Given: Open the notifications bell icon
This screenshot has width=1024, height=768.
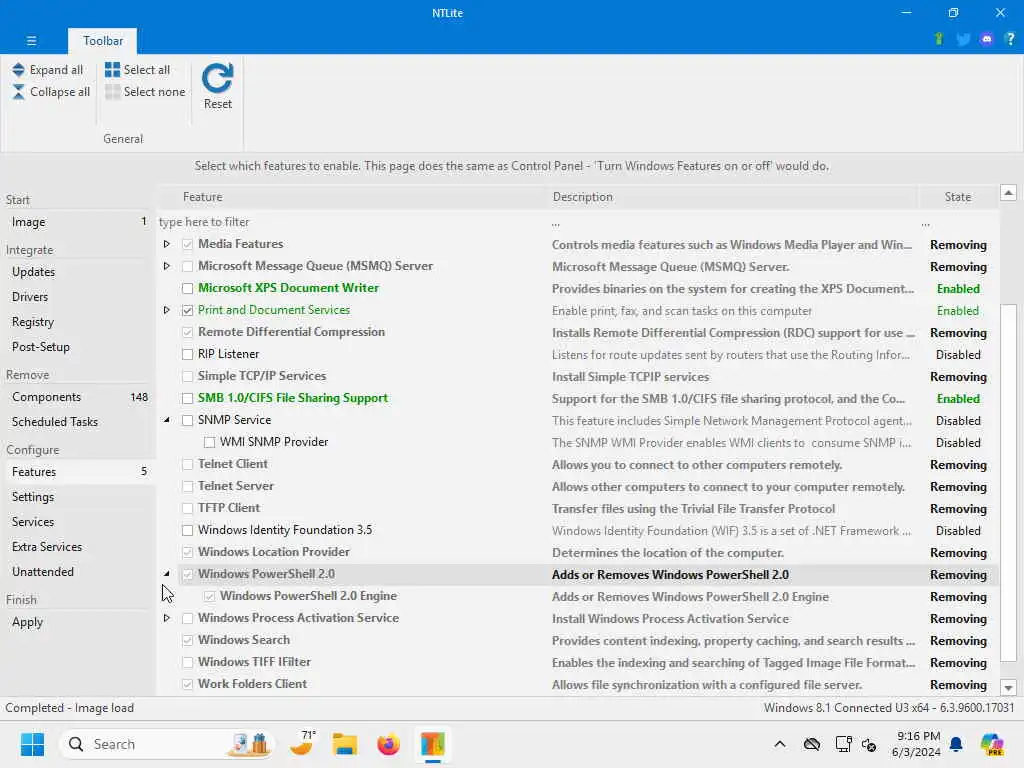Looking at the screenshot, I should (956, 744).
